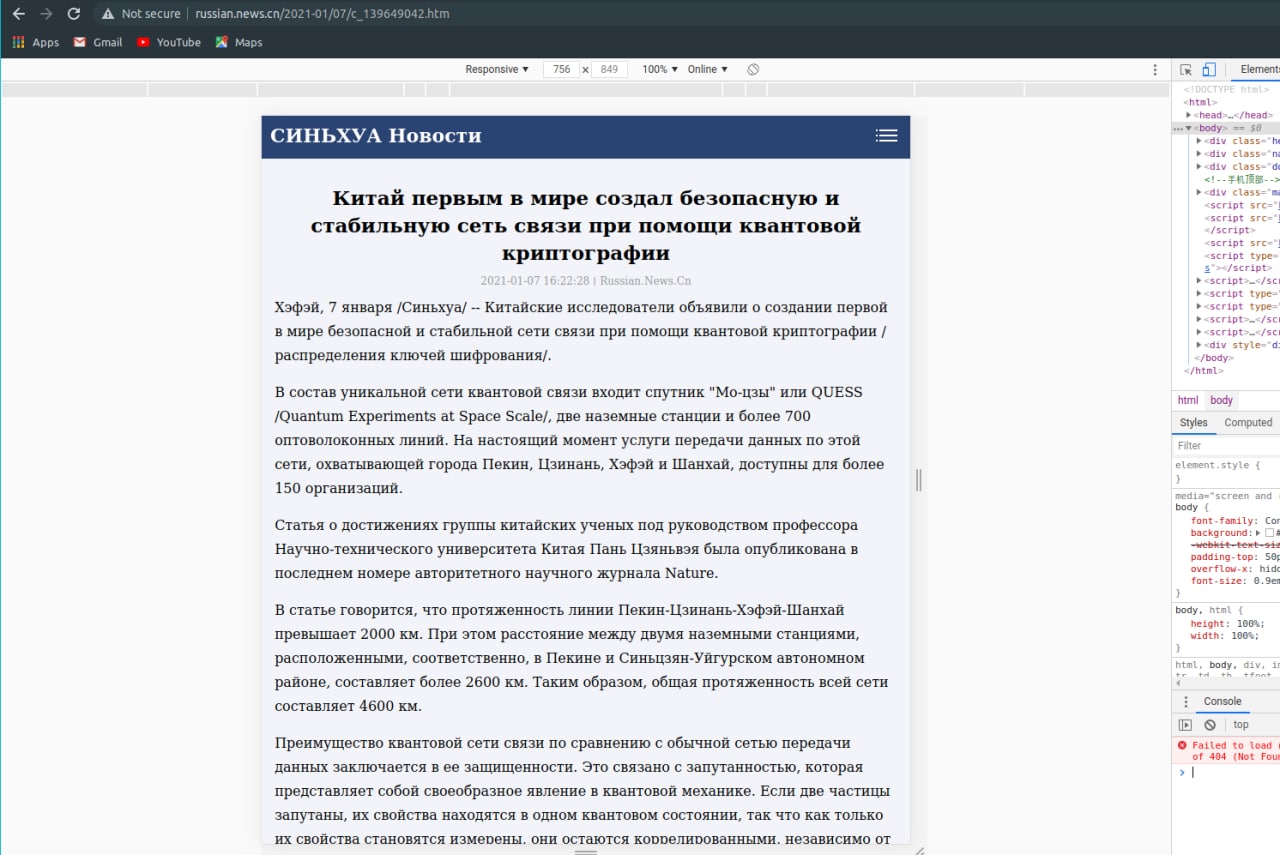Expand the div class="do node
The height and width of the screenshot is (855, 1280).
coord(1199,167)
